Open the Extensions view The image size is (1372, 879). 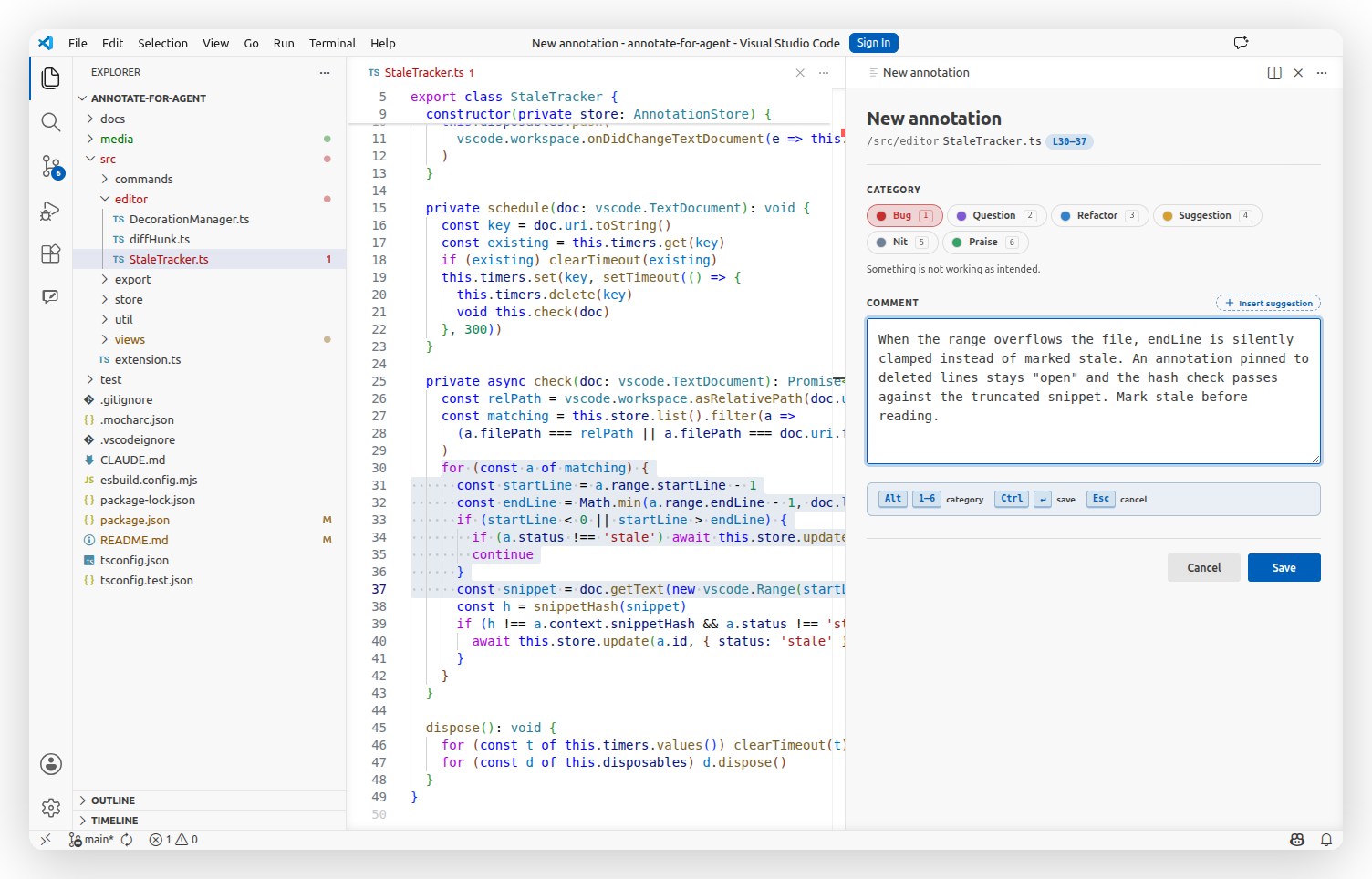[51, 253]
